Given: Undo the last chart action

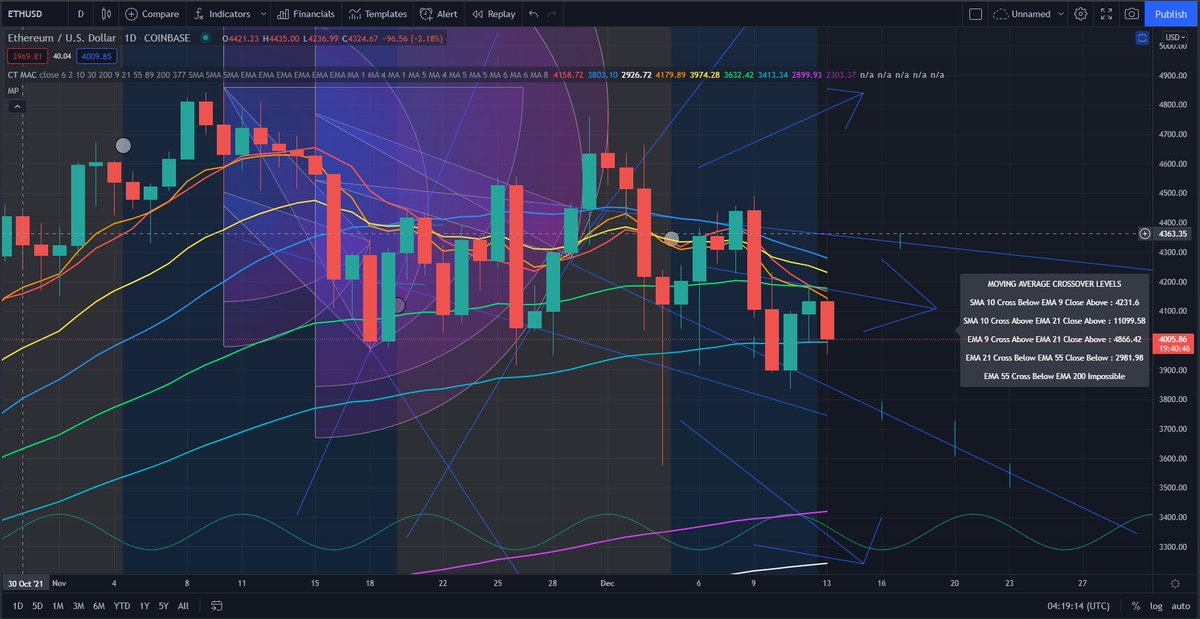Looking at the screenshot, I should click(x=534, y=14).
